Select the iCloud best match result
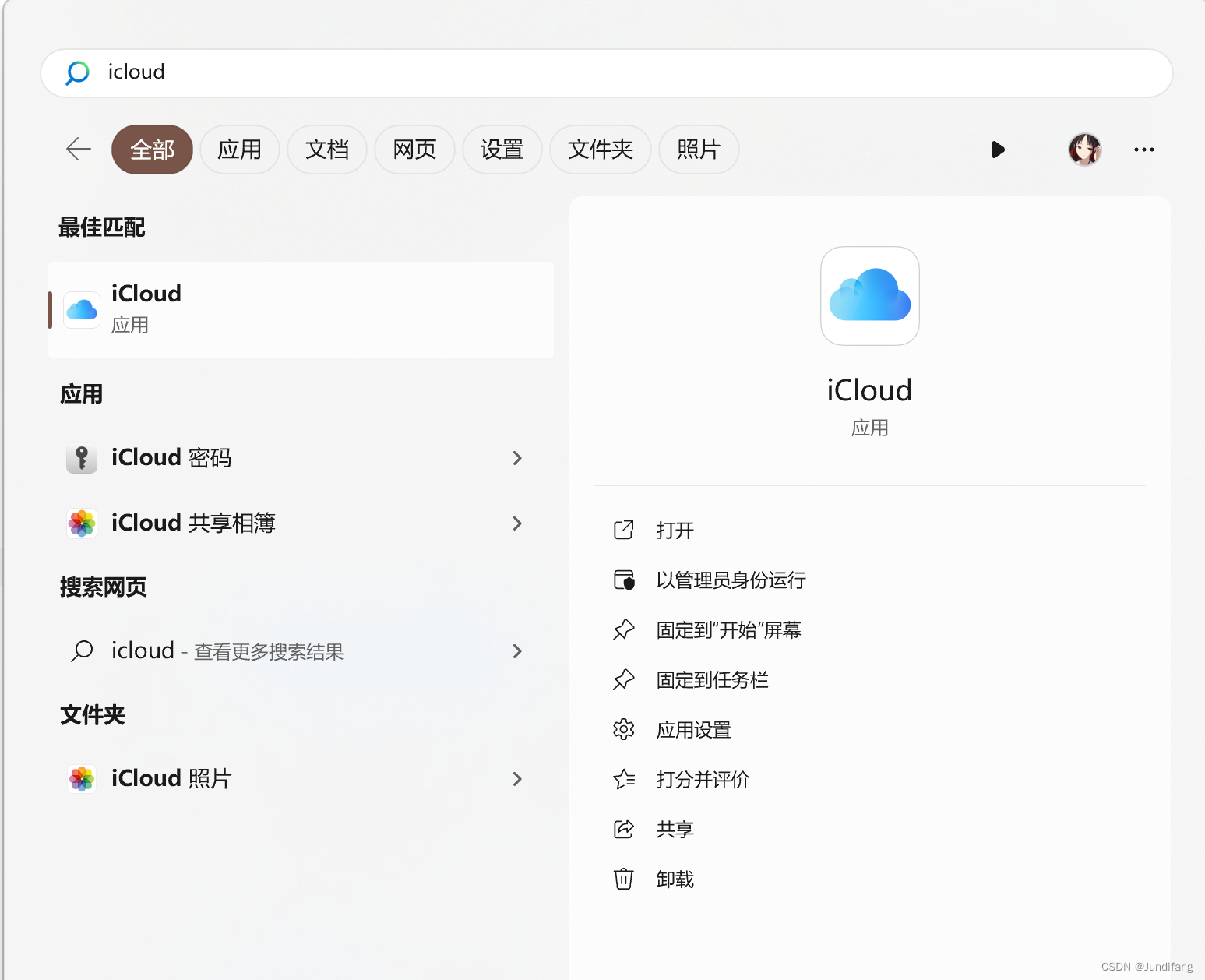The image size is (1205, 980). pos(301,310)
